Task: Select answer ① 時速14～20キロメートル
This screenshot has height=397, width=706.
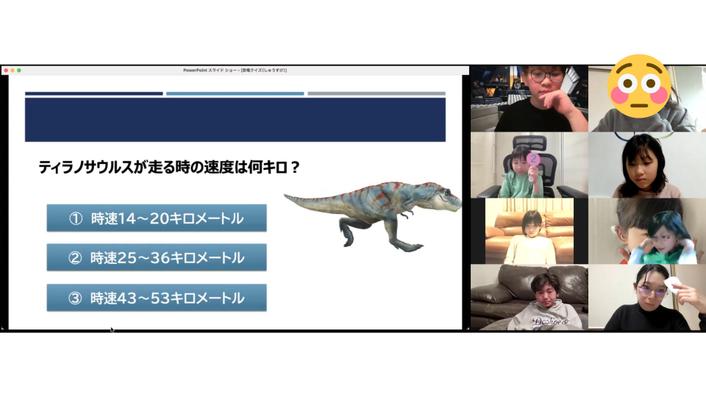Action: pyautogui.click(x=156, y=218)
